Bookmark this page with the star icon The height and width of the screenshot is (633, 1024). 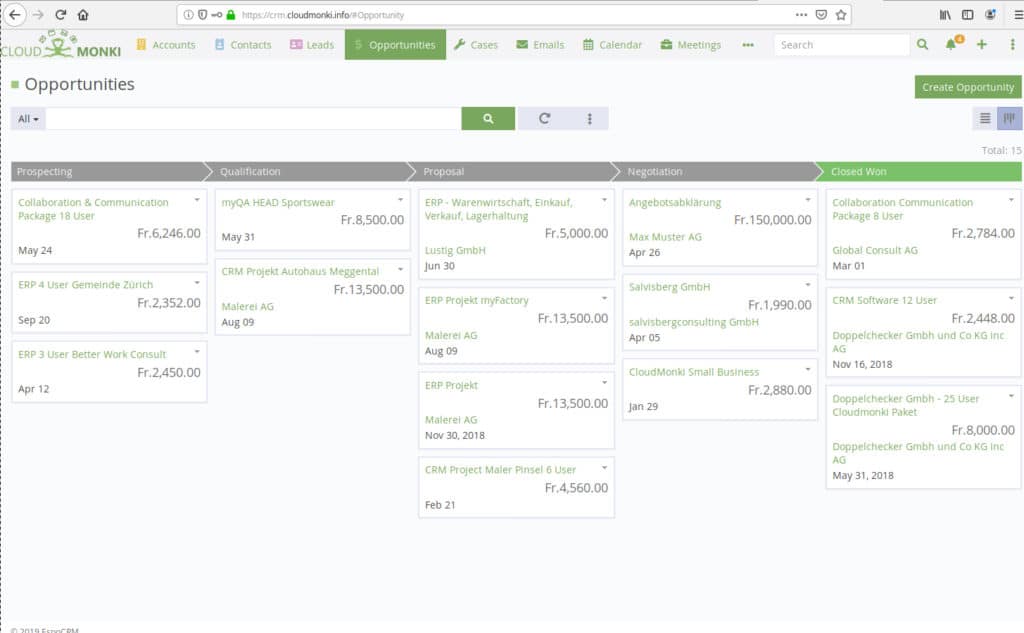(x=841, y=14)
